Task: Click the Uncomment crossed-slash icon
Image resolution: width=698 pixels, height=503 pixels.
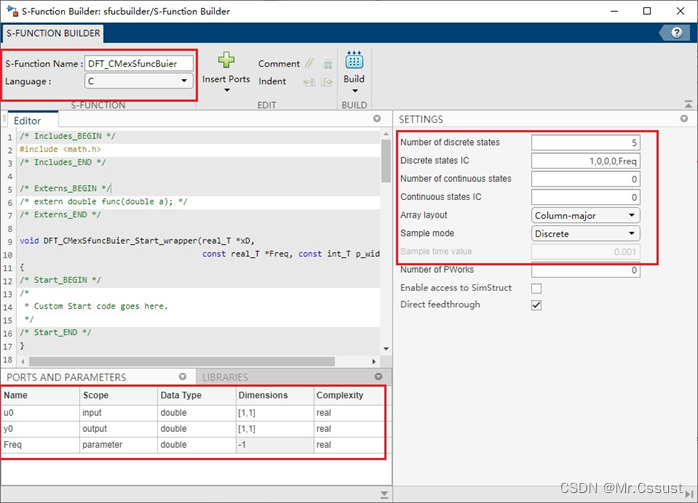Action: coord(328,64)
